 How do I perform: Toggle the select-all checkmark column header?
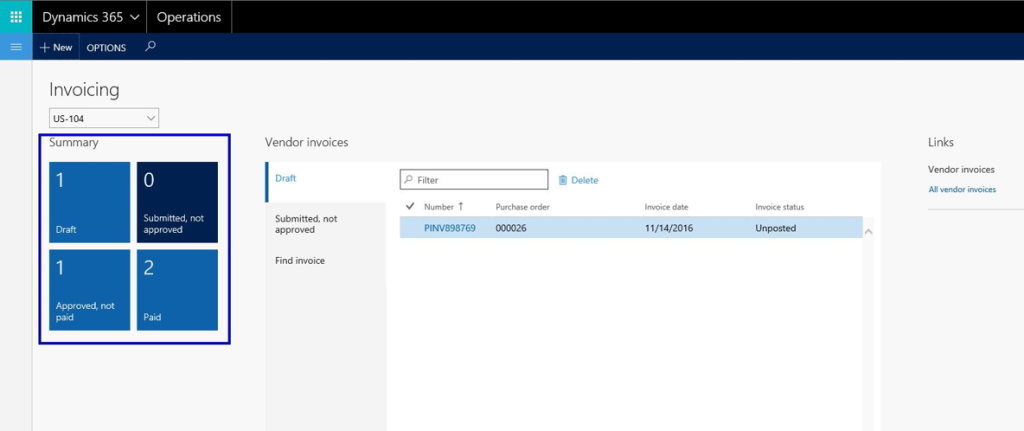[410, 207]
